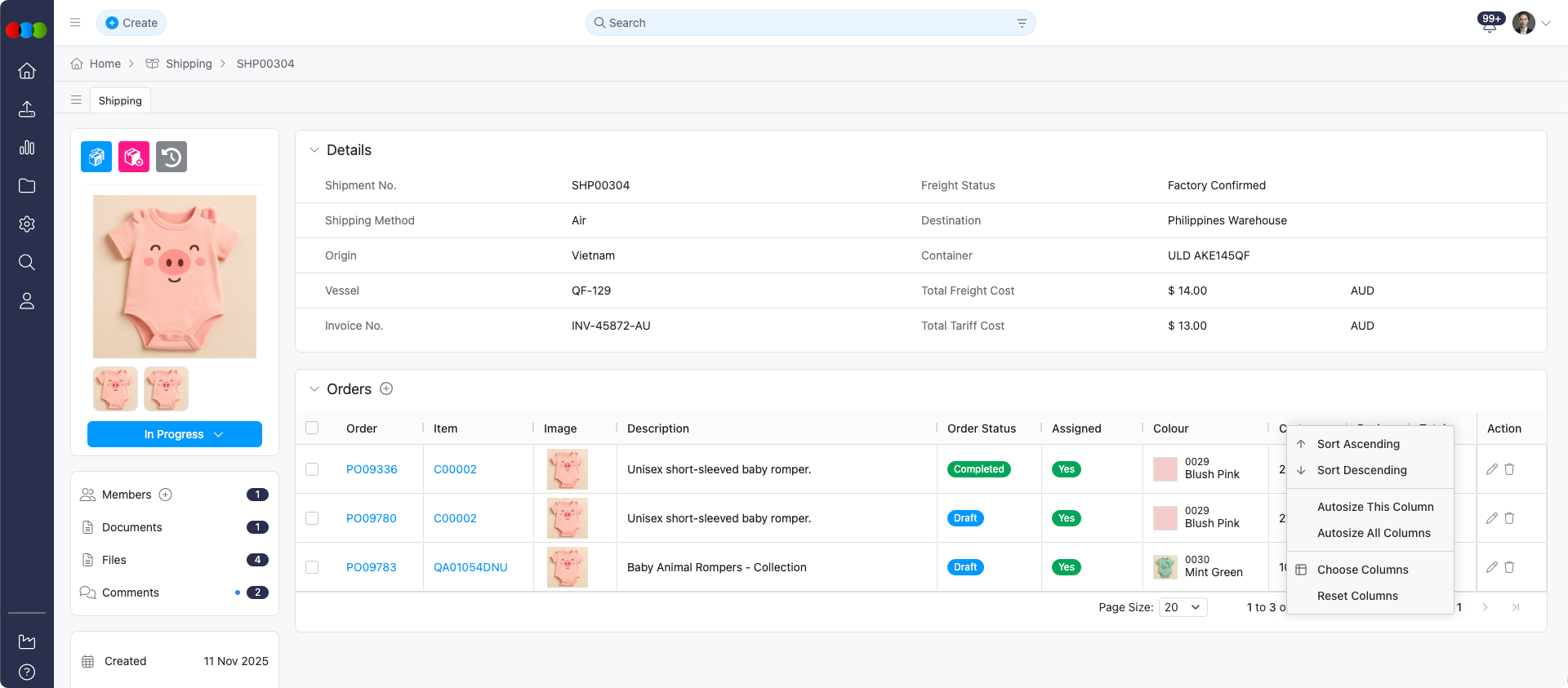The width and height of the screenshot is (1568, 688).
Task: Click the Blush Pink colour swatch for PO09336
Action: (x=1165, y=469)
